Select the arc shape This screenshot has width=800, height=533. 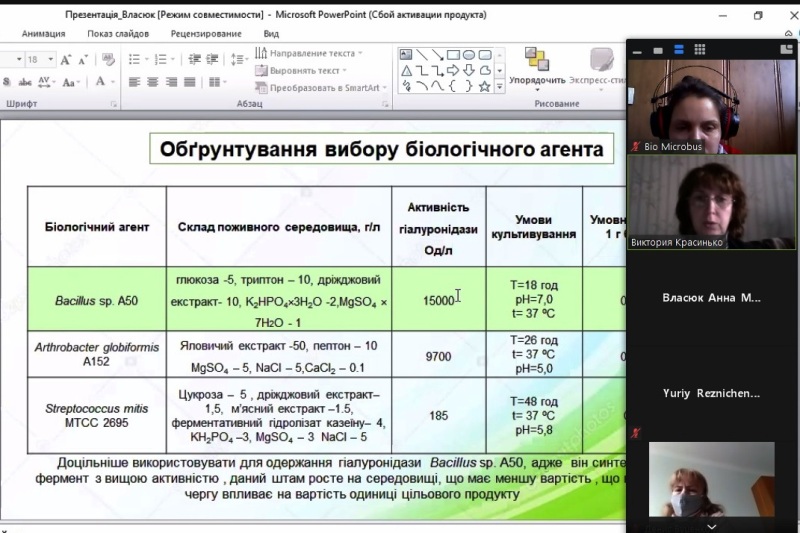[x=422, y=86]
